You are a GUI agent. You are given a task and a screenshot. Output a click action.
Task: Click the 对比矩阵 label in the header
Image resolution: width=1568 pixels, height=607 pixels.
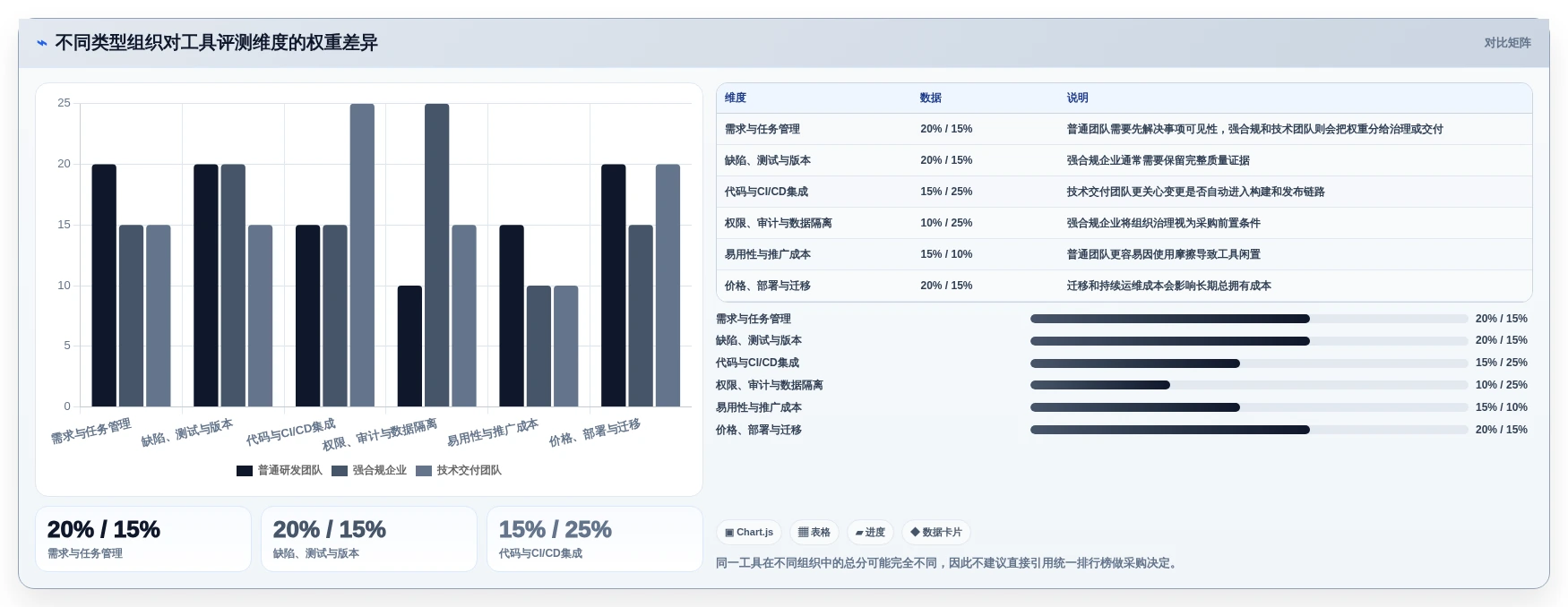click(1507, 43)
